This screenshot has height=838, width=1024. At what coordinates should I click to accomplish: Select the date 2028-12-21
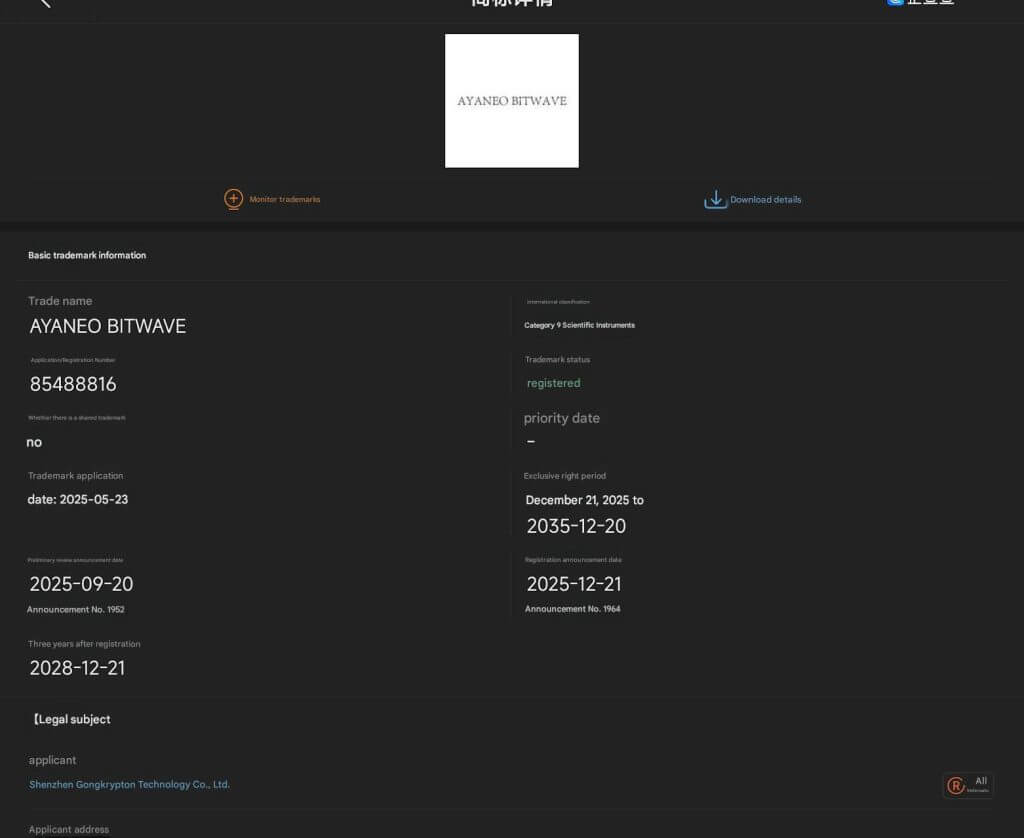[x=77, y=668]
